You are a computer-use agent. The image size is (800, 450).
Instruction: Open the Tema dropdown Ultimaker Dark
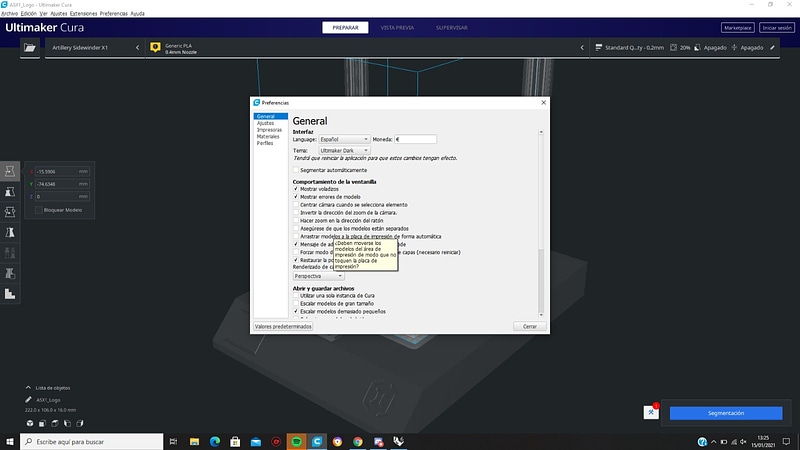click(344, 151)
